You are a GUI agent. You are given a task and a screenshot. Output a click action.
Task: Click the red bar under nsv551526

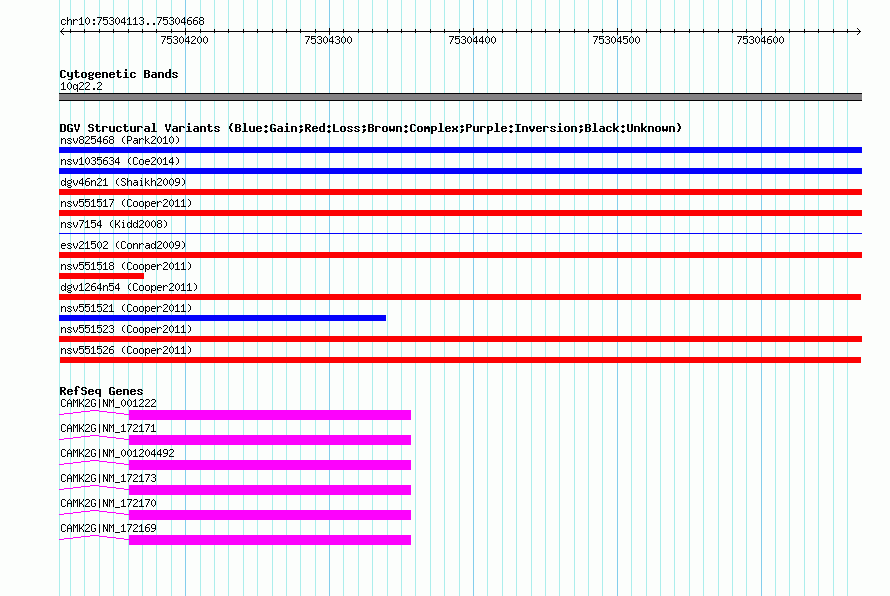pos(460,360)
